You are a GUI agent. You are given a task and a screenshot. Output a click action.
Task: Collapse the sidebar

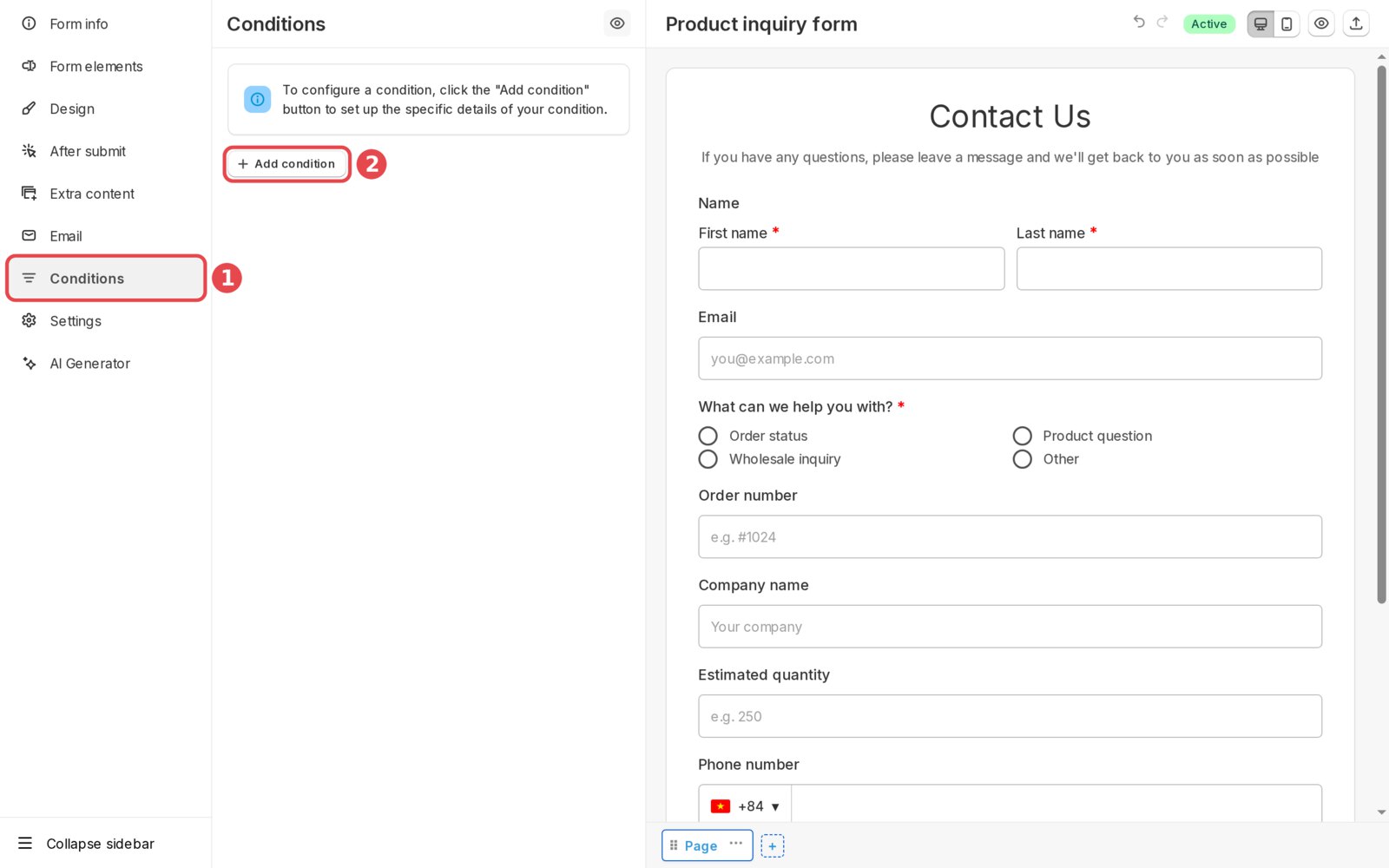(87, 844)
